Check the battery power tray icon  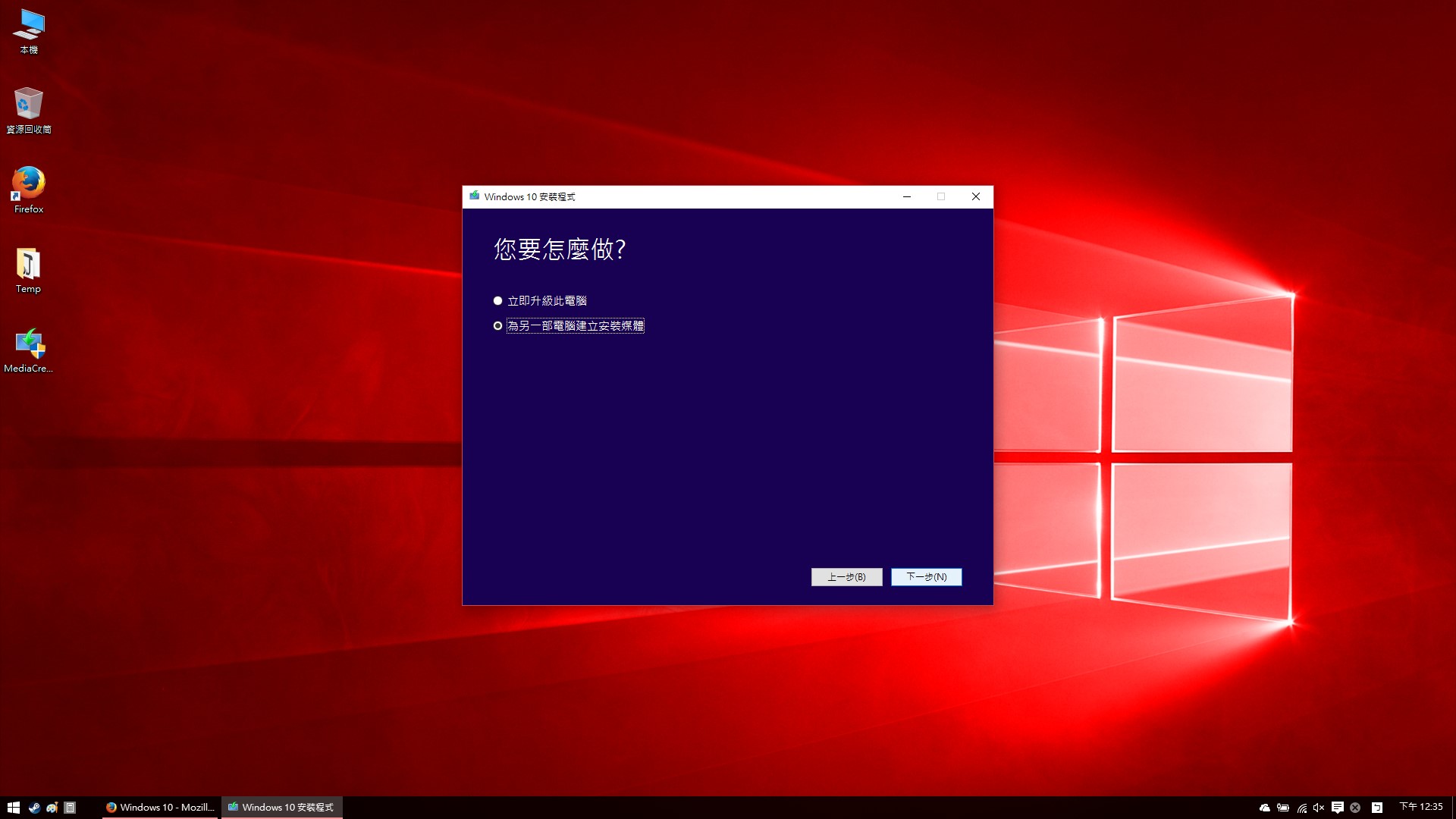coord(1282,808)
